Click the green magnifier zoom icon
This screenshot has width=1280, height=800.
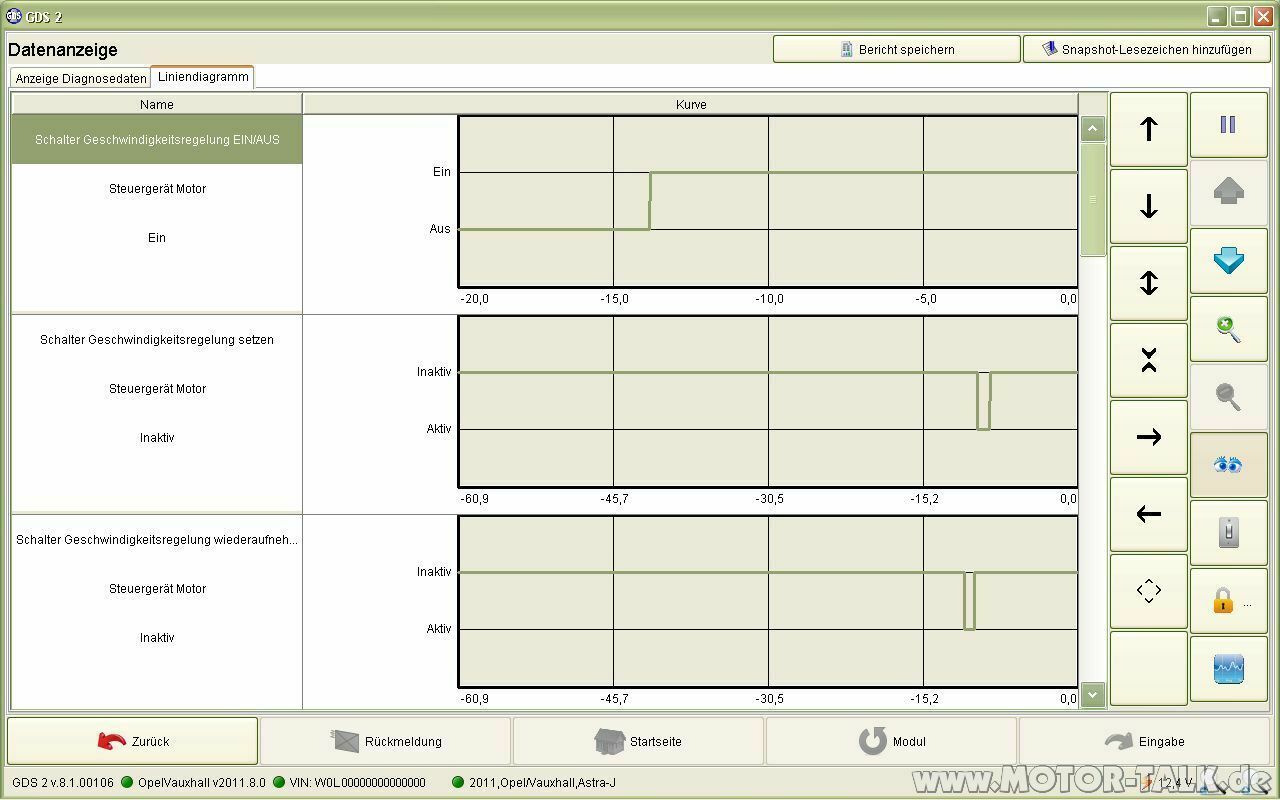pyautogui.click(x=1228, y=329)
